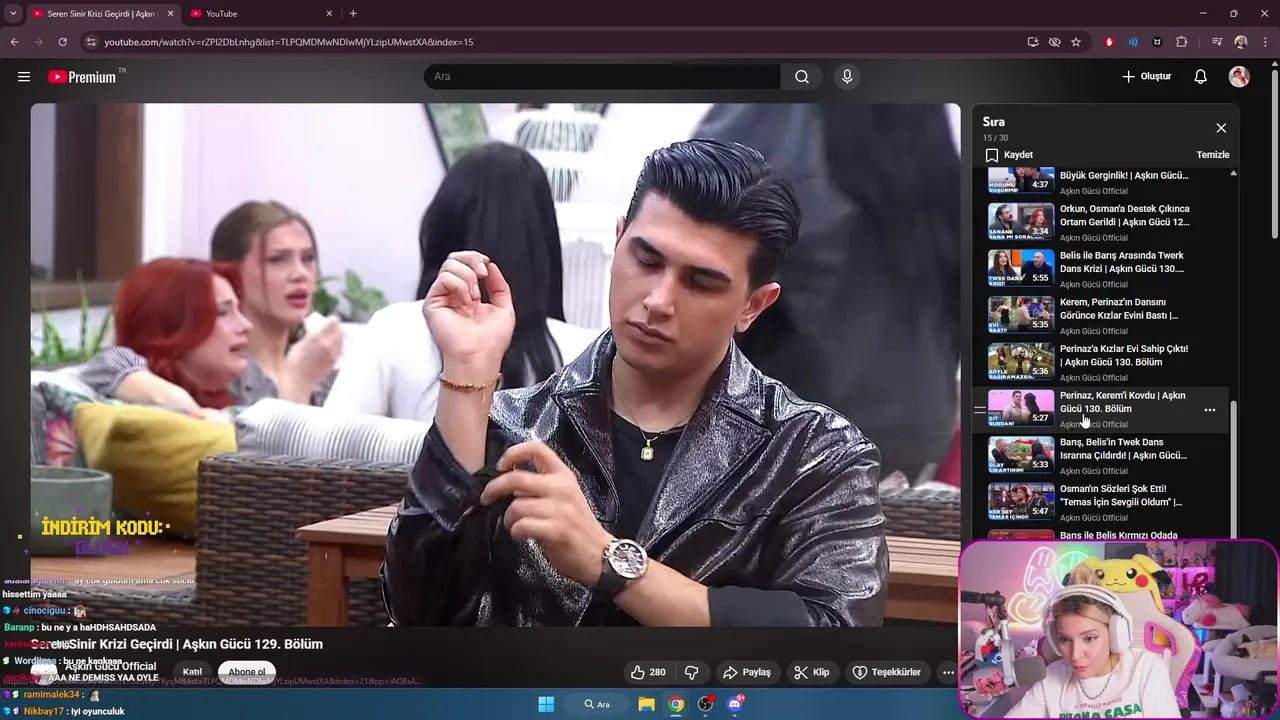Dislike the video with thumbs-down

click(691, 672)
